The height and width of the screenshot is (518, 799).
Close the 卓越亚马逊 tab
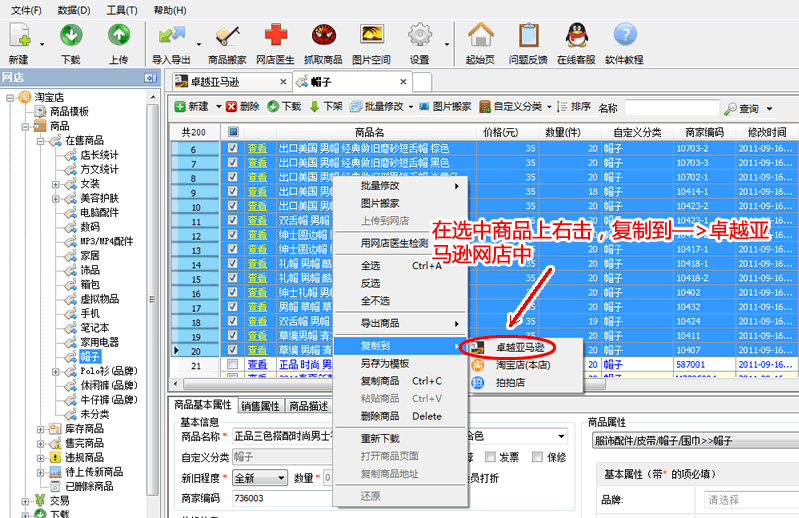click(283, 82)
